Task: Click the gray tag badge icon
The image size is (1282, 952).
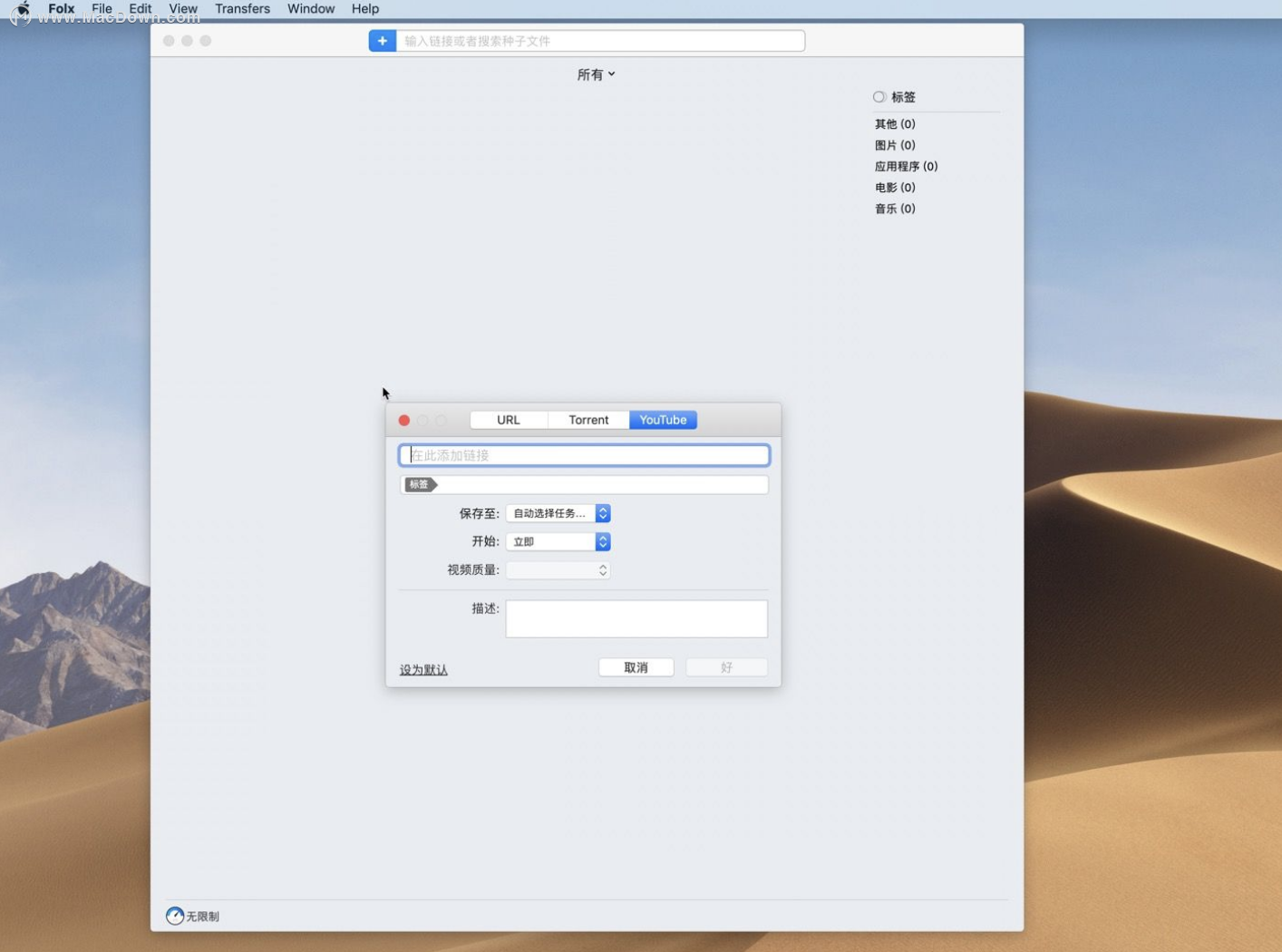Action: tap(421, 484)
